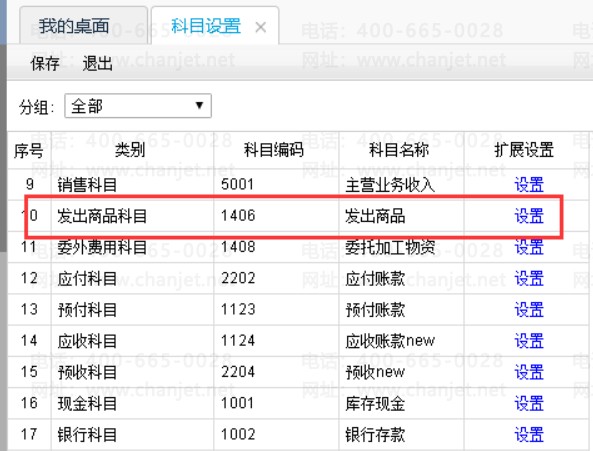Close the 科目设置 tab
This screenshot has width=593, height=451.
tap(261, 27)
